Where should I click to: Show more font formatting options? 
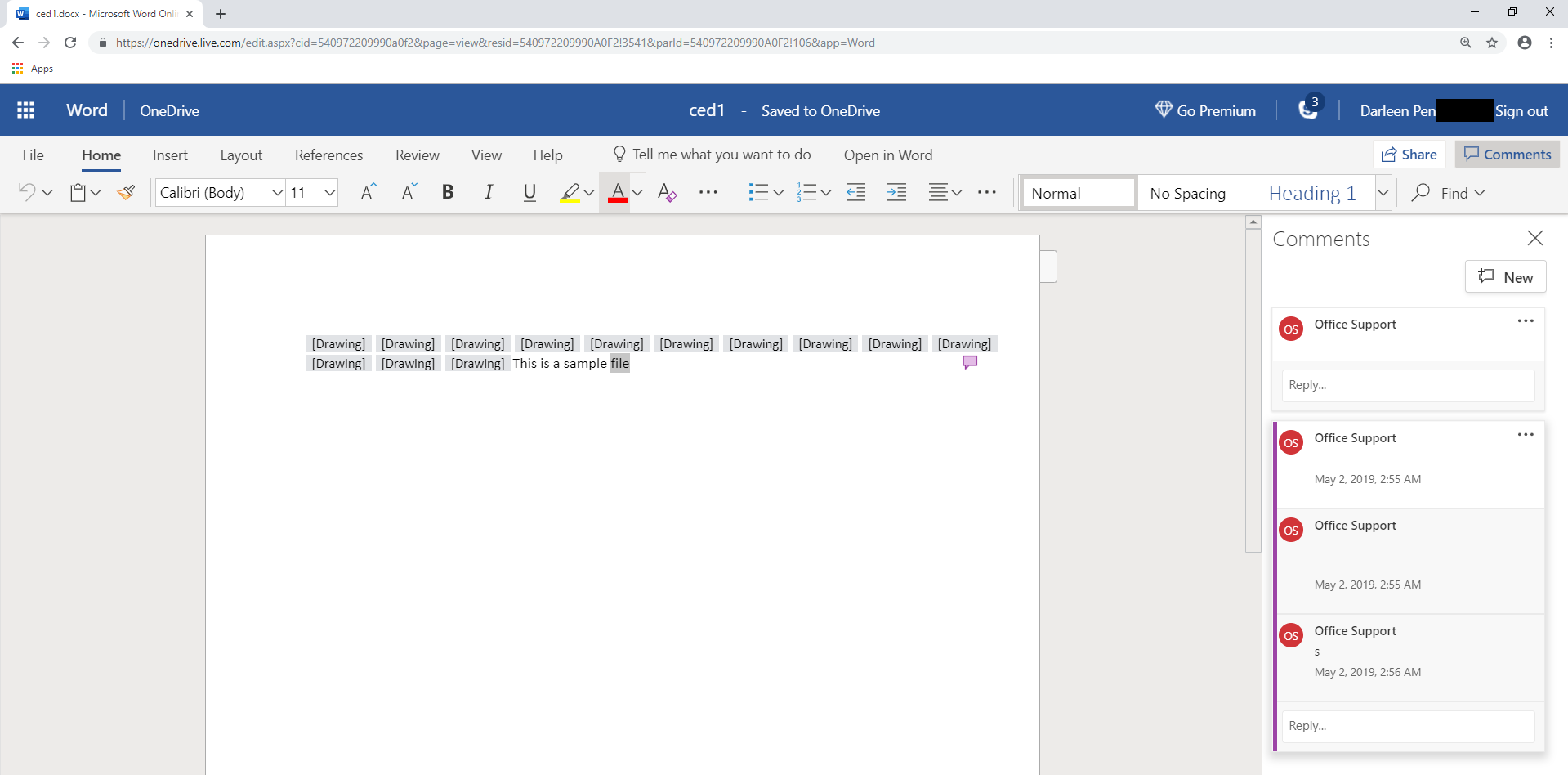tap(708, 193)
